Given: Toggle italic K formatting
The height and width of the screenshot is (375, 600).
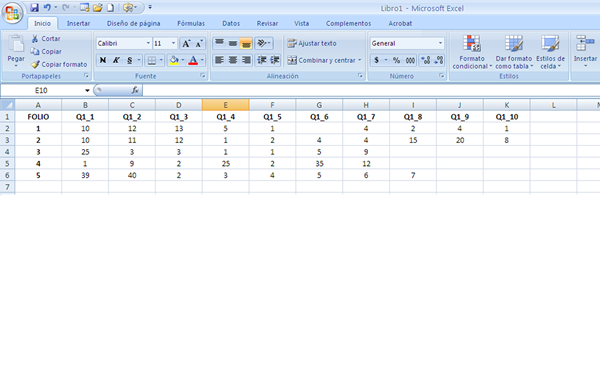Looking at the screenshot, I should pyautogui.click(x=116, y=60).
